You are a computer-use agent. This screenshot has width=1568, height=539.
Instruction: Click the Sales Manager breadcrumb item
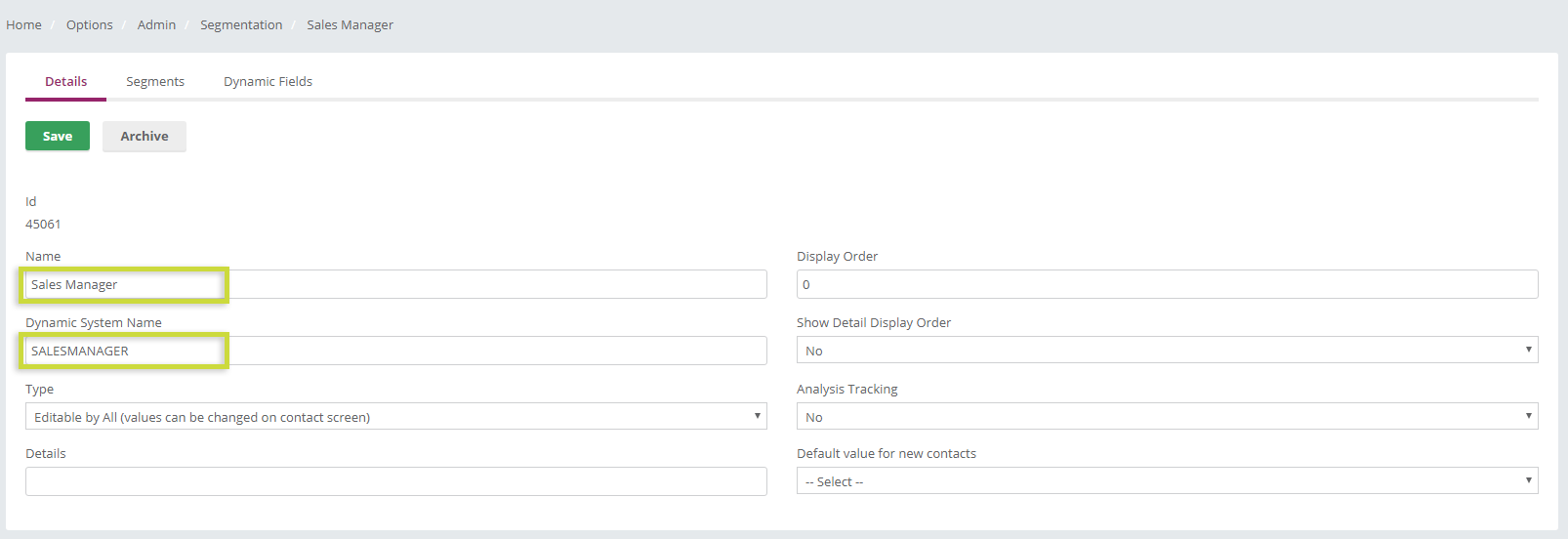pyautogui.click(x=350, y=24)
